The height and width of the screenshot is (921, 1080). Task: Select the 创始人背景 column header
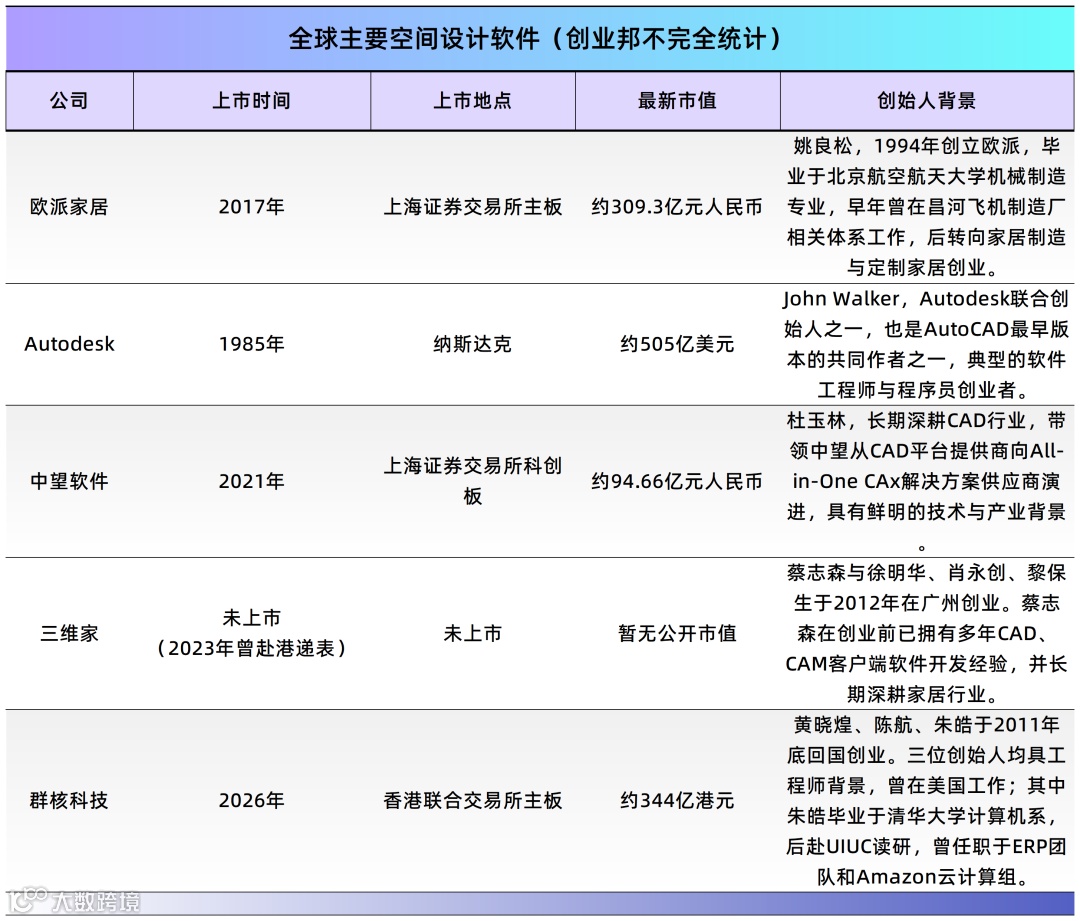click(926, 101)
